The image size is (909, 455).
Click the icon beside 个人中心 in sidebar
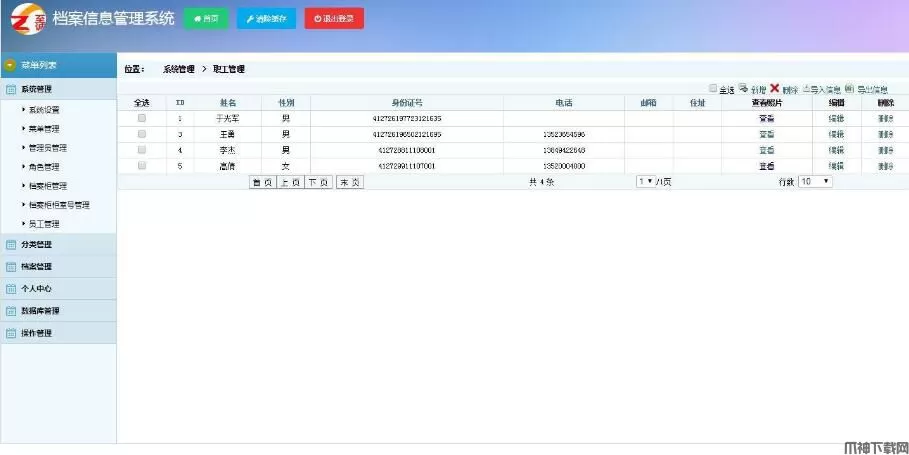click(x=11, y=289)
